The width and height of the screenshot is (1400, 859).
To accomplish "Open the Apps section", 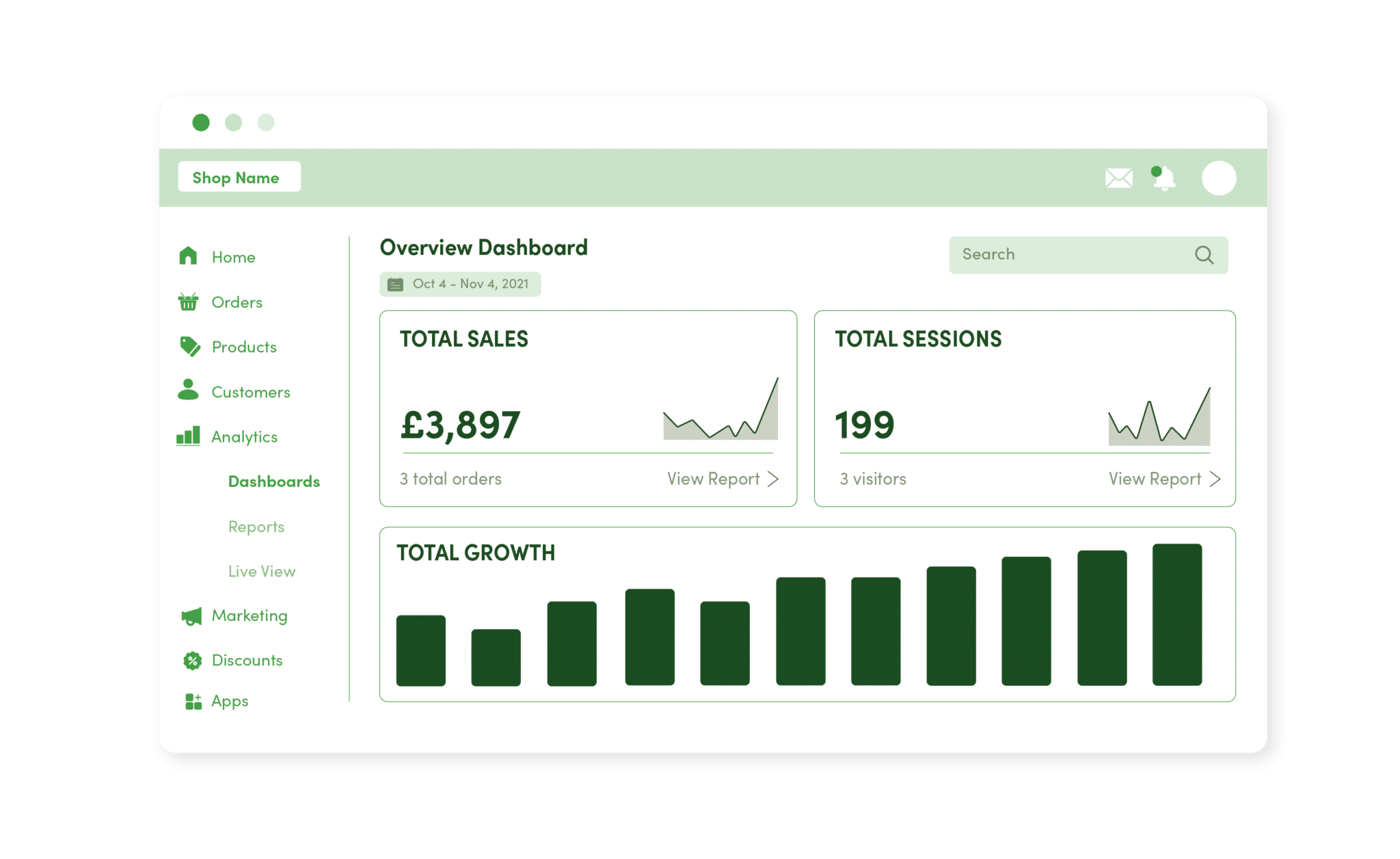I will tap(230, 702).
